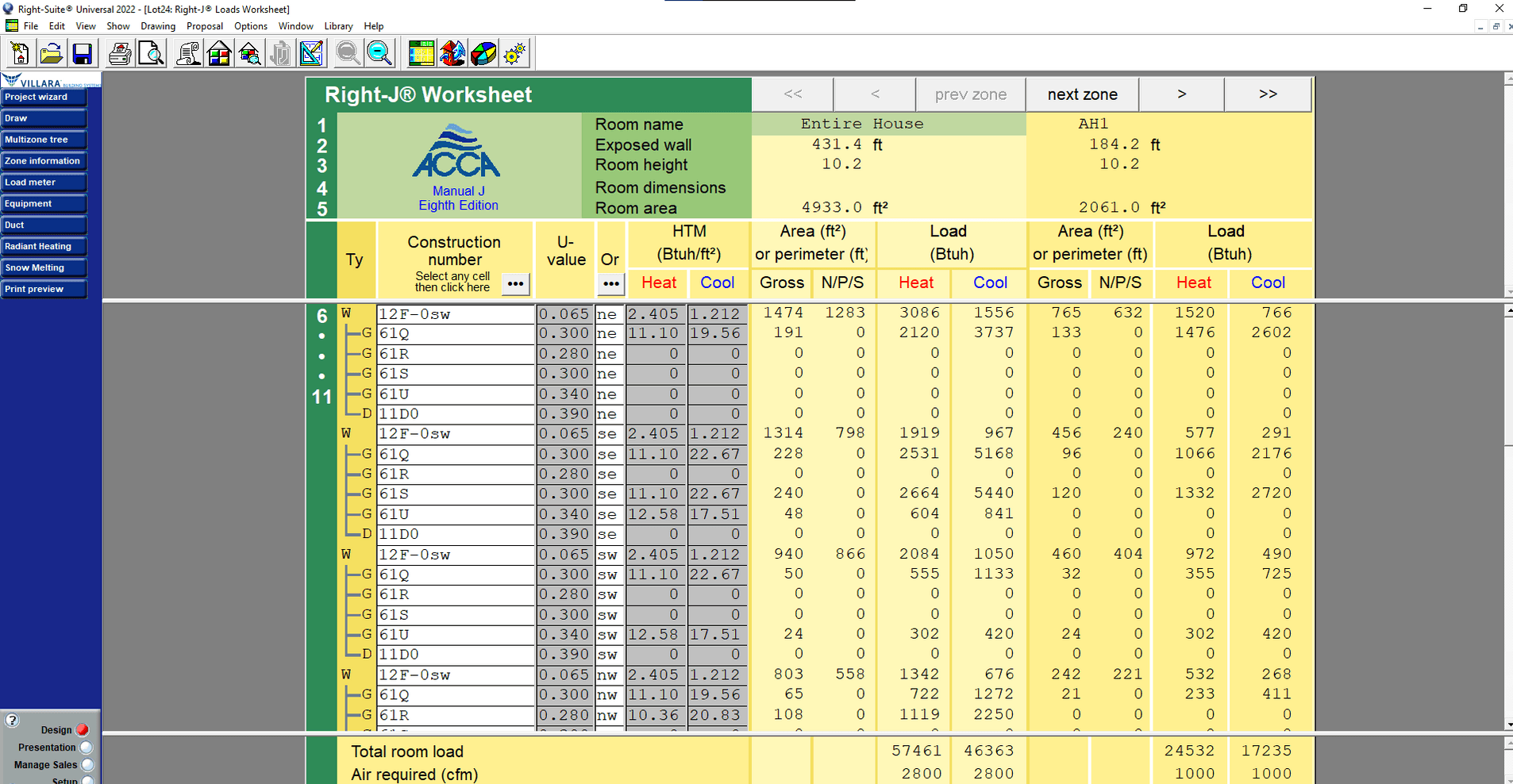The image size is (1513, 784).
Task: Click the double right arrow >> button
Action: [x=1268, y=94]
